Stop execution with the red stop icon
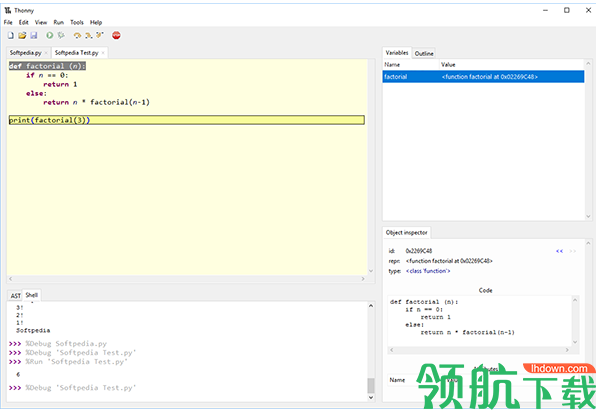This screenshot has width=596, height=416. (x=116, y=35)
